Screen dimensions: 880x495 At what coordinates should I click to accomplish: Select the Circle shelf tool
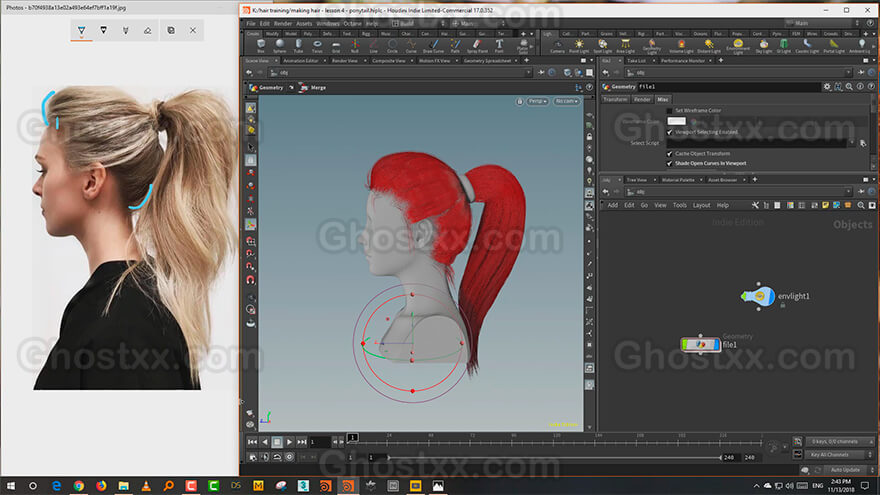click(392, 46)
